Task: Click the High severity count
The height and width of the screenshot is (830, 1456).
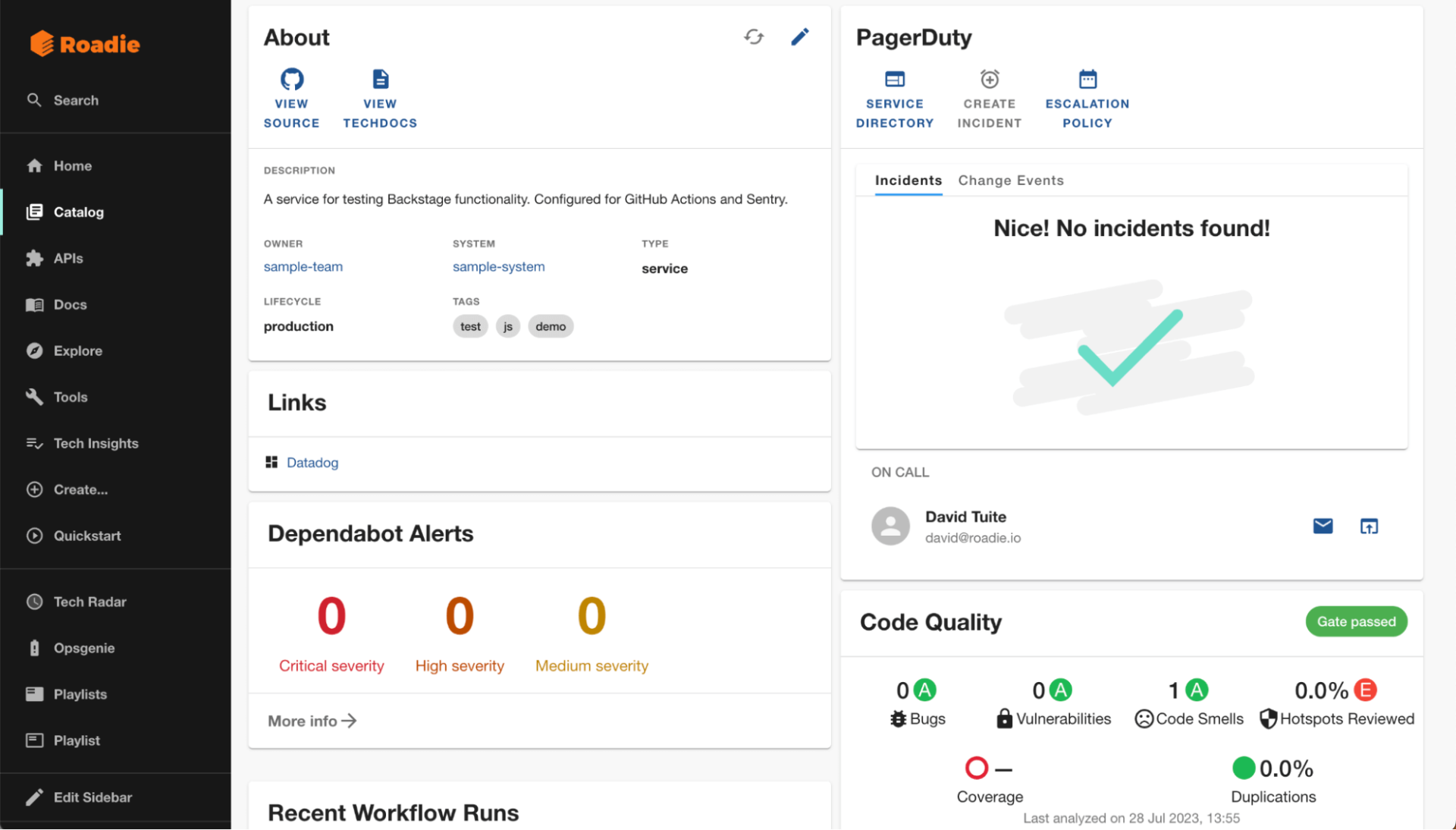Action: 460,616
